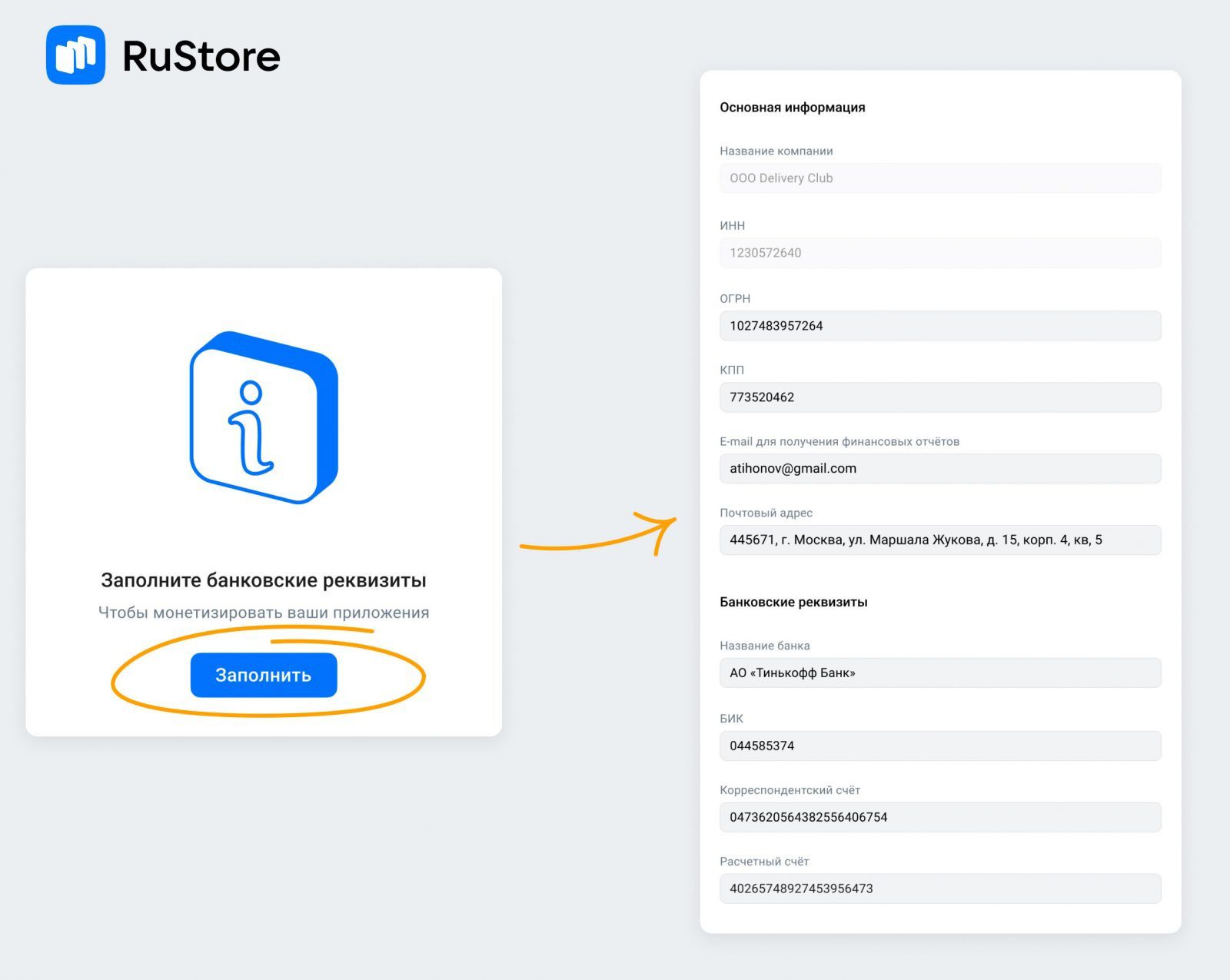This screenshot has height=980, width=1230.
Task: Select the Название банка field
Action: [940, 673]
